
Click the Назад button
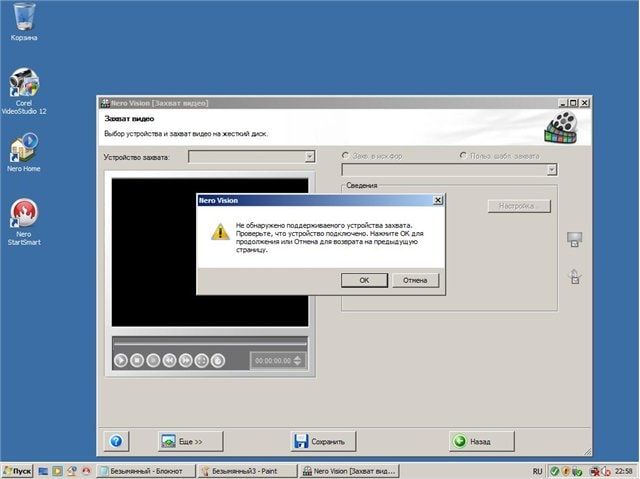pyautogui.click(x=482, y=441)
